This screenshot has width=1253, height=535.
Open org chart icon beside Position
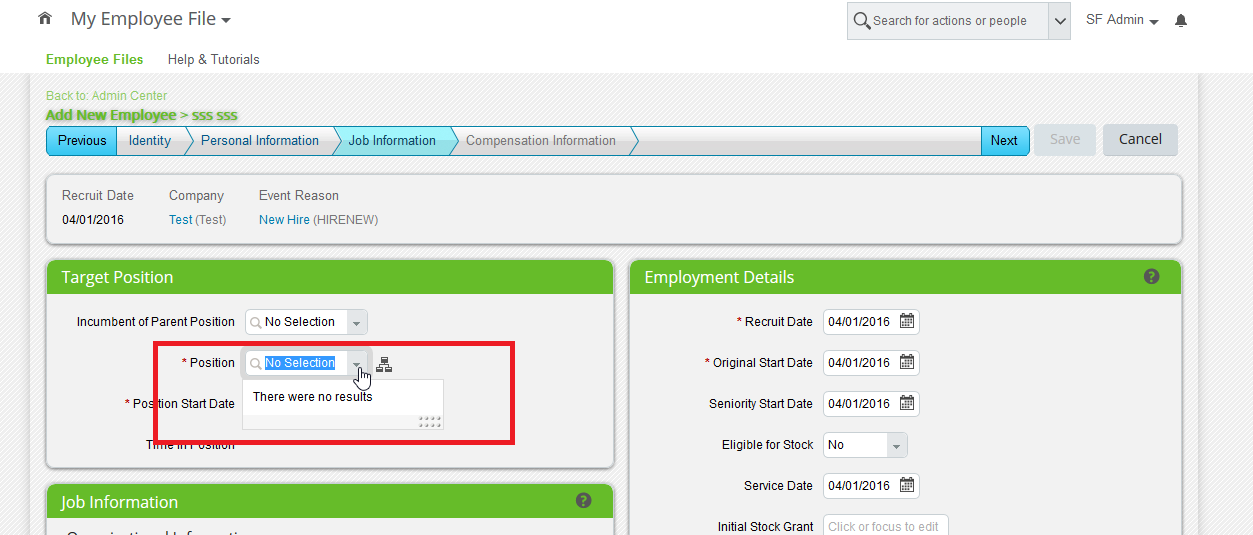click(x=384, y=364)
